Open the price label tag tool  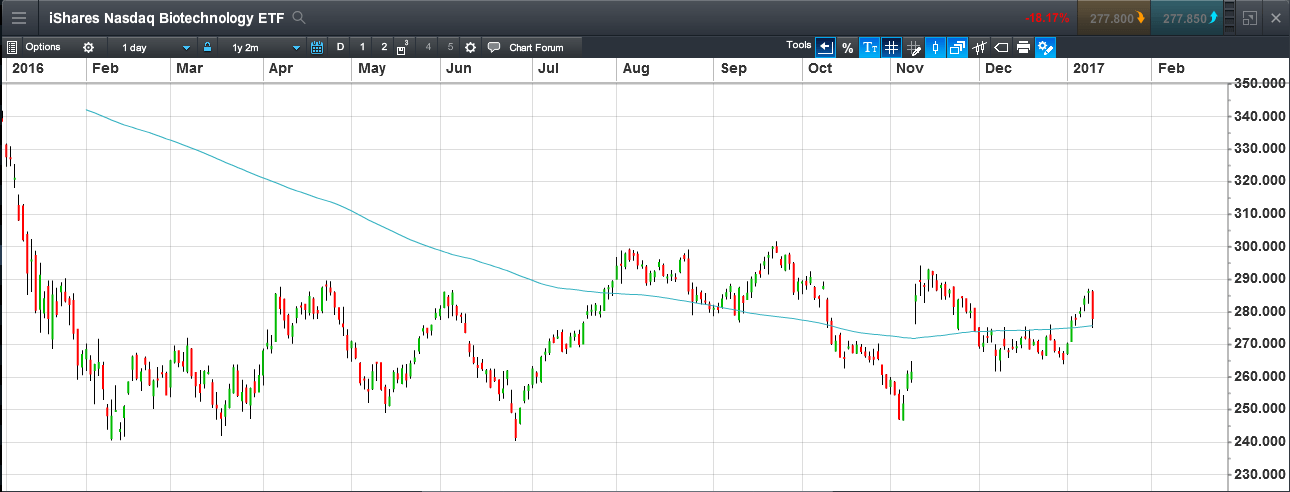pyautogui.click(x=1002, y=47)
